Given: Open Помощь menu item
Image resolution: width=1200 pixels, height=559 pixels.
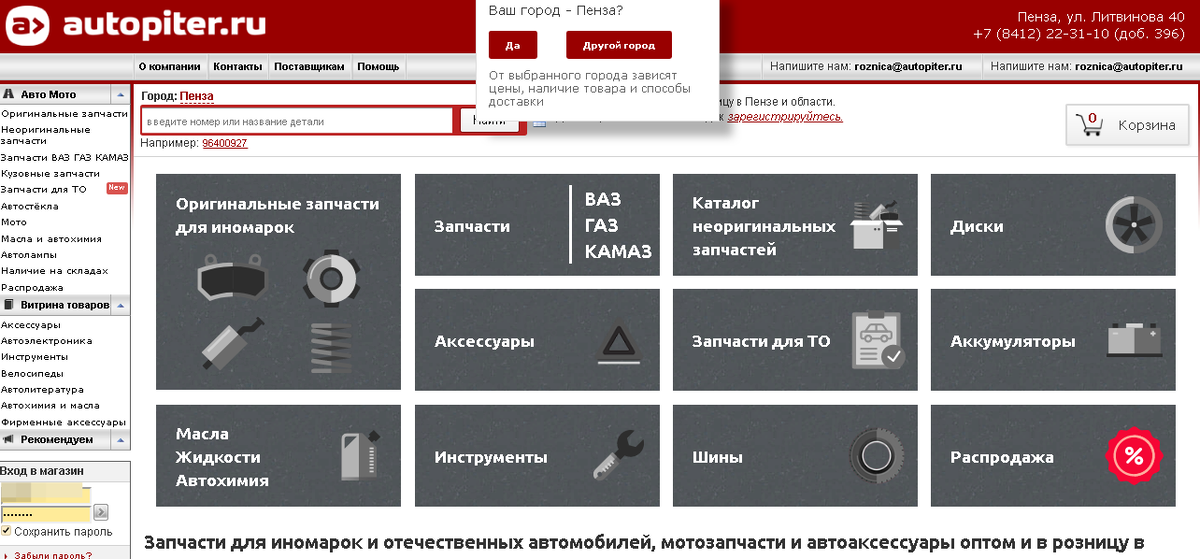Looking at the screenshot, I should 378,67.
